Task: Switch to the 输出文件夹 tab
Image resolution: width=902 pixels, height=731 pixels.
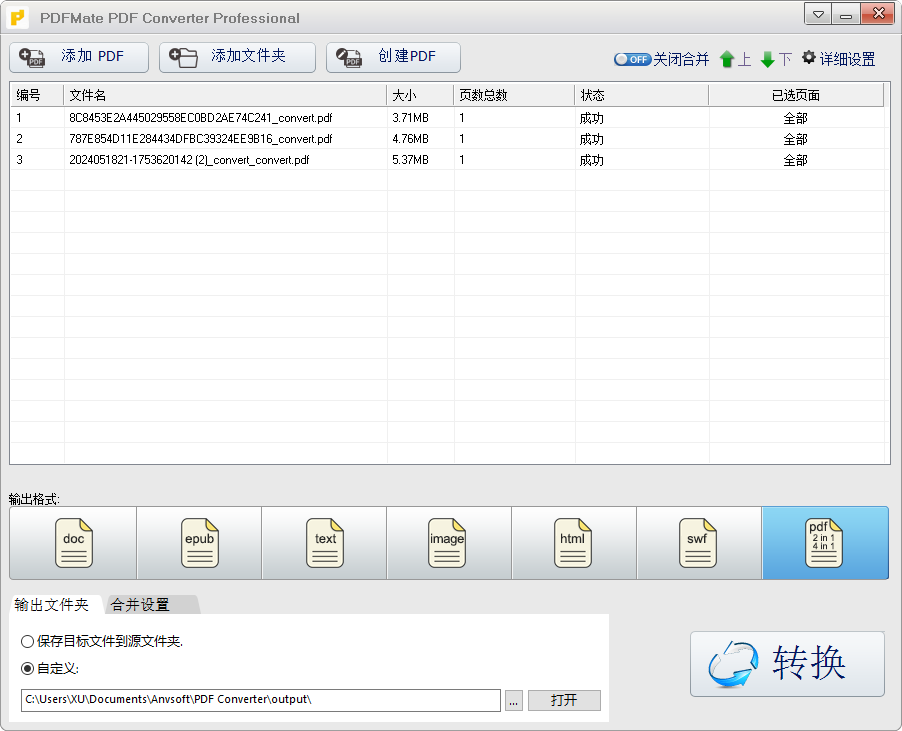Action: point(48,604)
